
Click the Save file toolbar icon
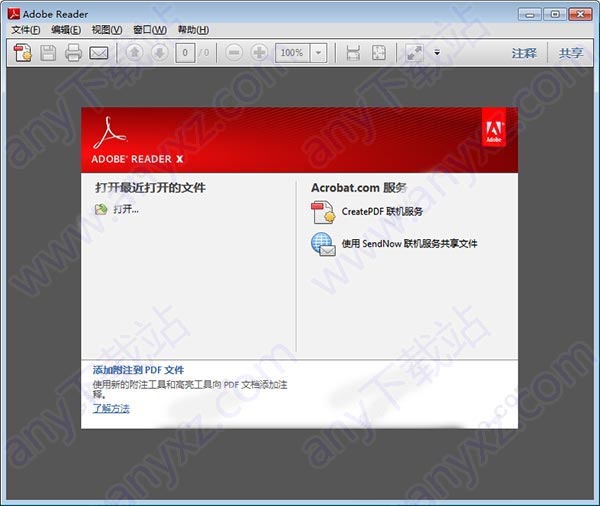tap(48, 52)
